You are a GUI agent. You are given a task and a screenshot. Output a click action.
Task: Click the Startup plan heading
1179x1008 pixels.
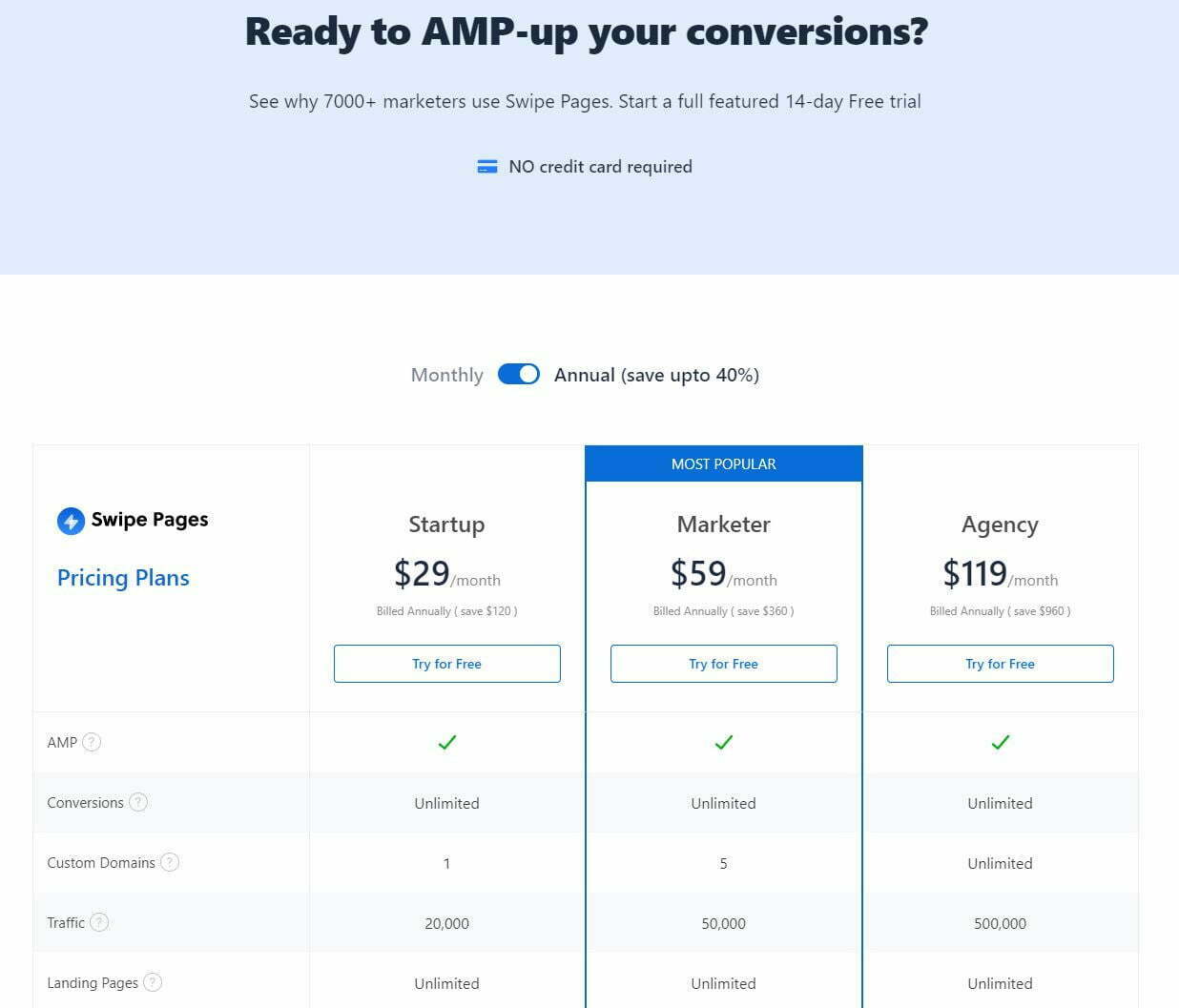pyautogui.click(x=446, y=524)
